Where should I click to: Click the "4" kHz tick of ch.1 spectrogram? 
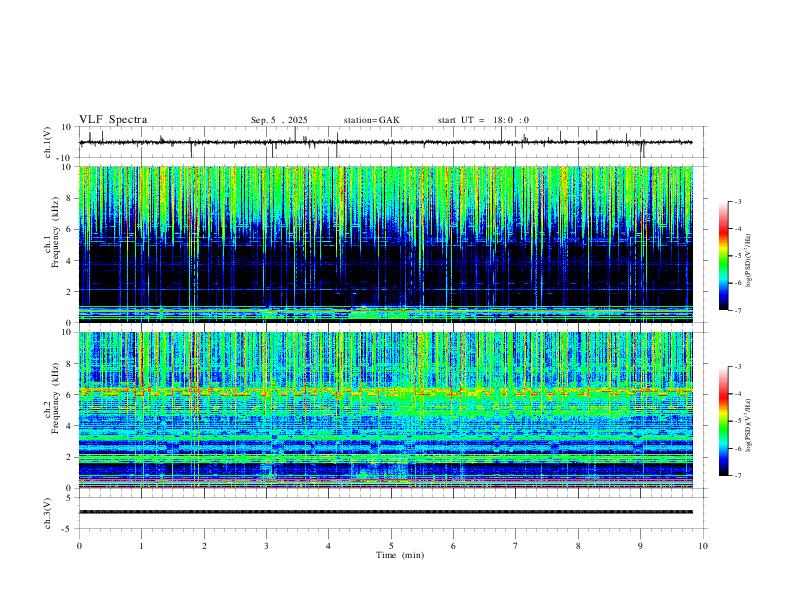tap(70, 261)
